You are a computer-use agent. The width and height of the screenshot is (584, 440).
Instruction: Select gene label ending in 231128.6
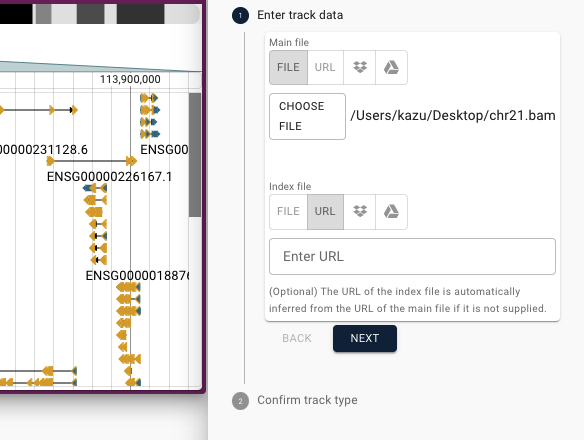44,150
